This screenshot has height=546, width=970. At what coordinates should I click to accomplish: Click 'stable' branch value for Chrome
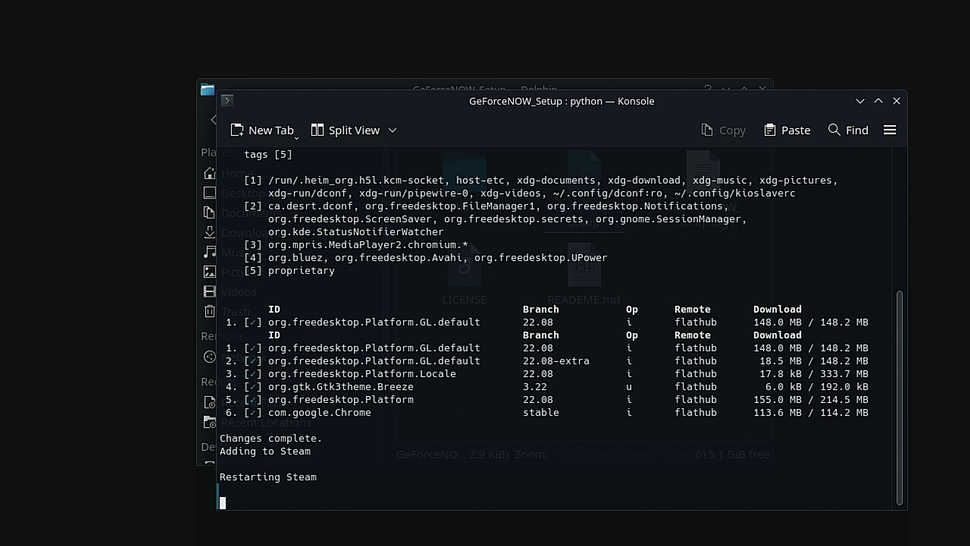541,412
